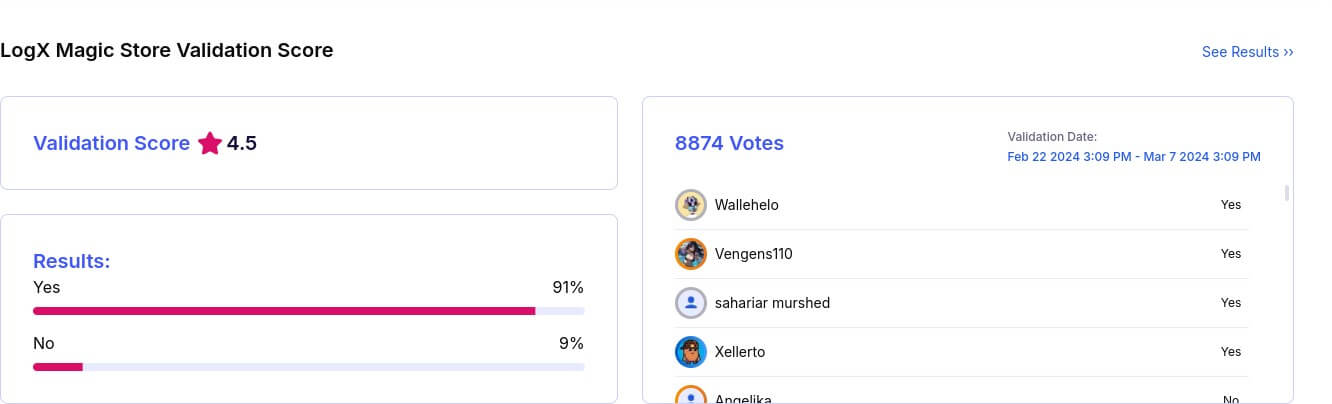Click the No result progress bar

(308, 367)
